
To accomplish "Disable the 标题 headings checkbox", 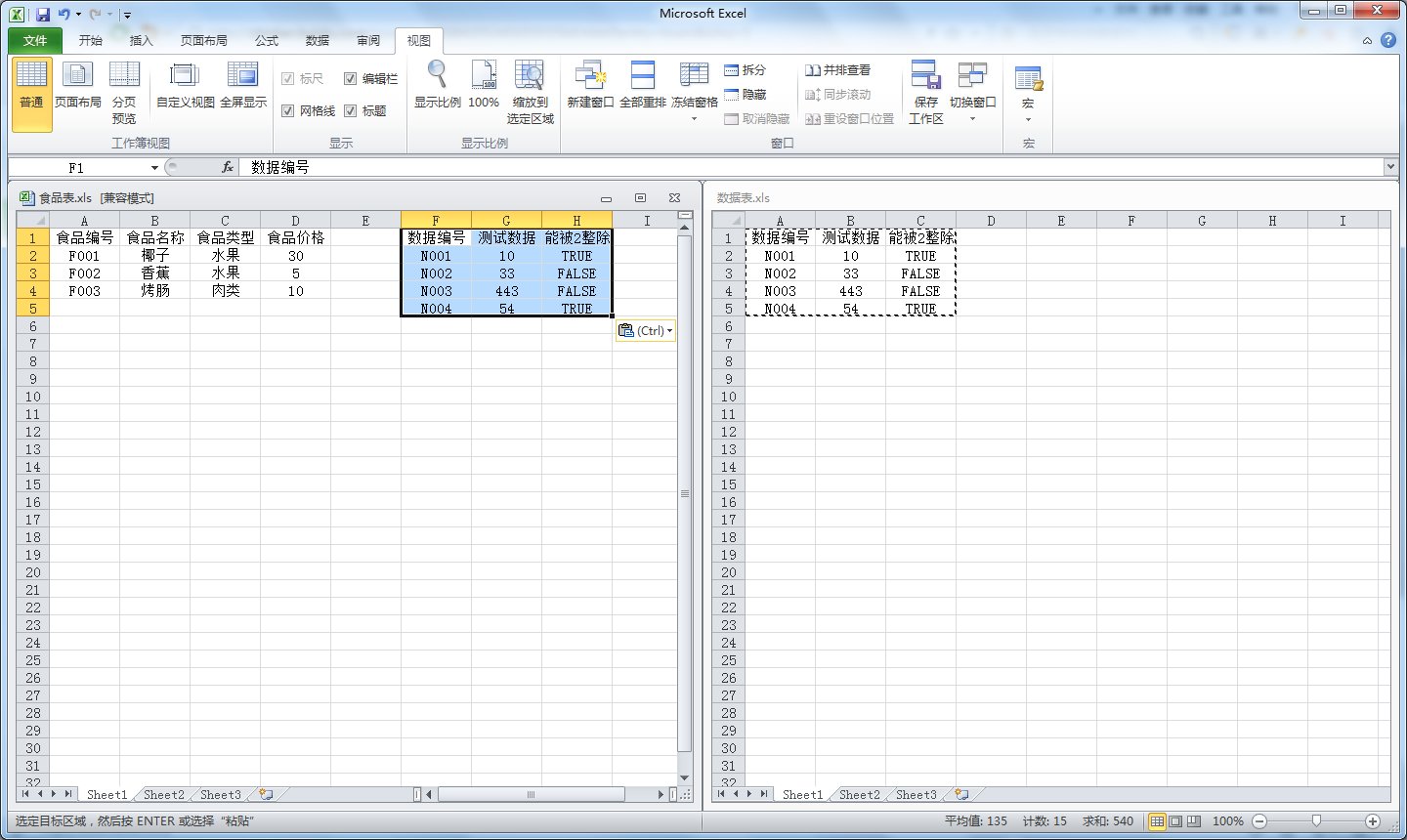I will 350,111.
